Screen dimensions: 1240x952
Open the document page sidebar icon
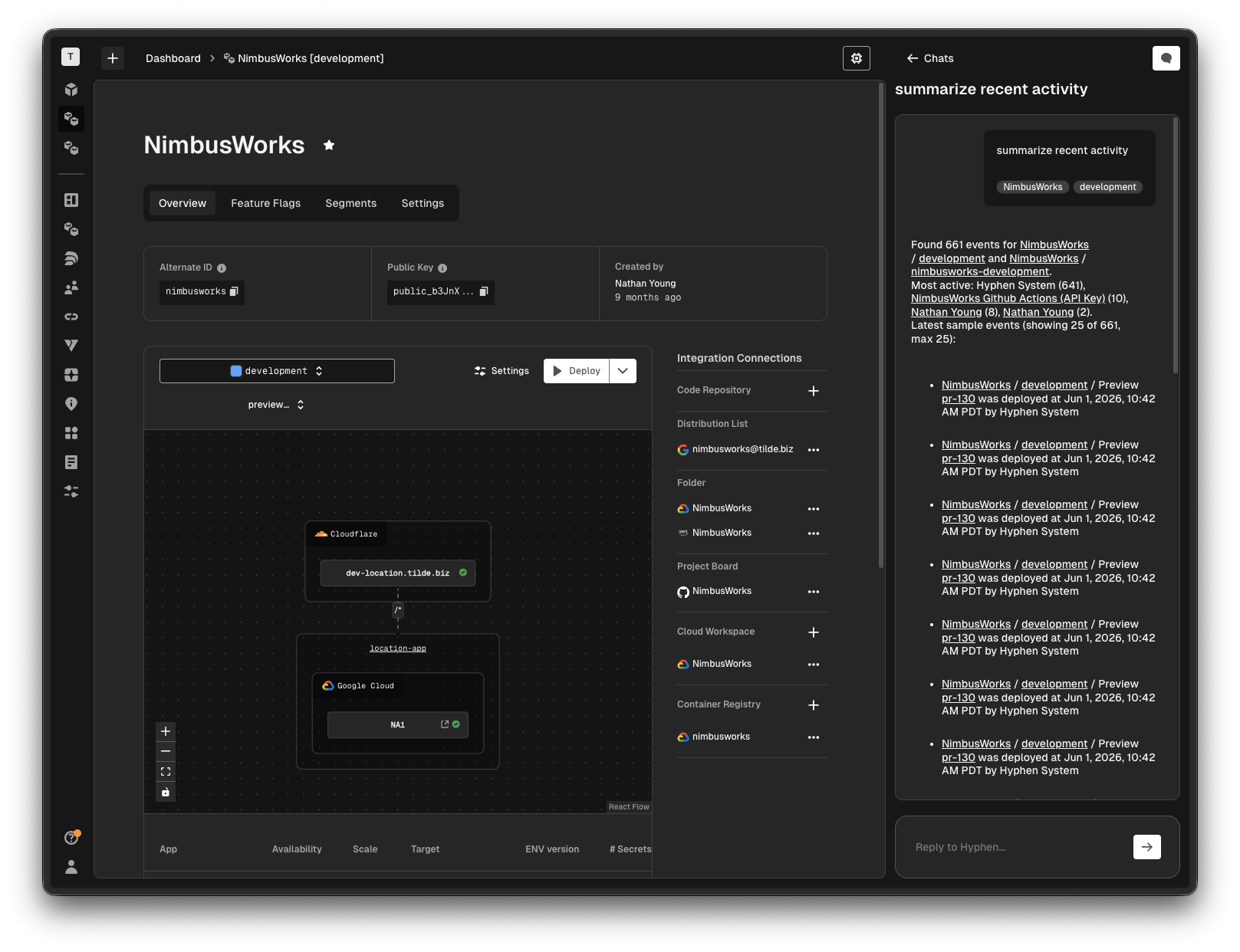(x=71, y=462)
